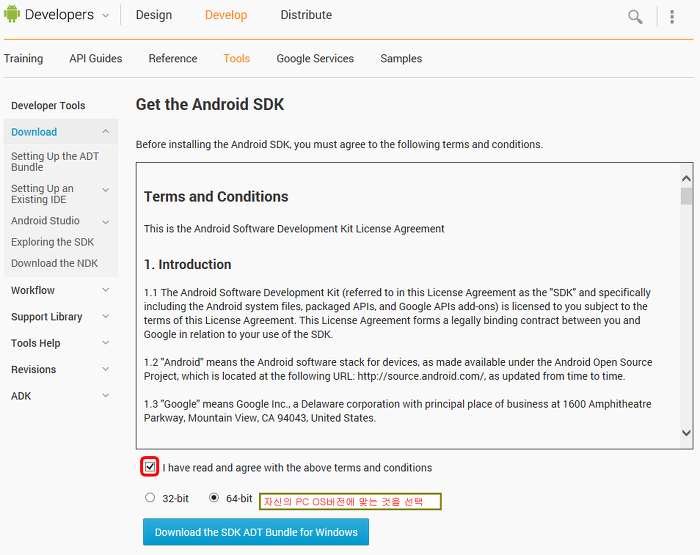Click the 1. Introduction heading
Image resolution: width=700 pixels, height=555 pixels.
tap(188, 264)
